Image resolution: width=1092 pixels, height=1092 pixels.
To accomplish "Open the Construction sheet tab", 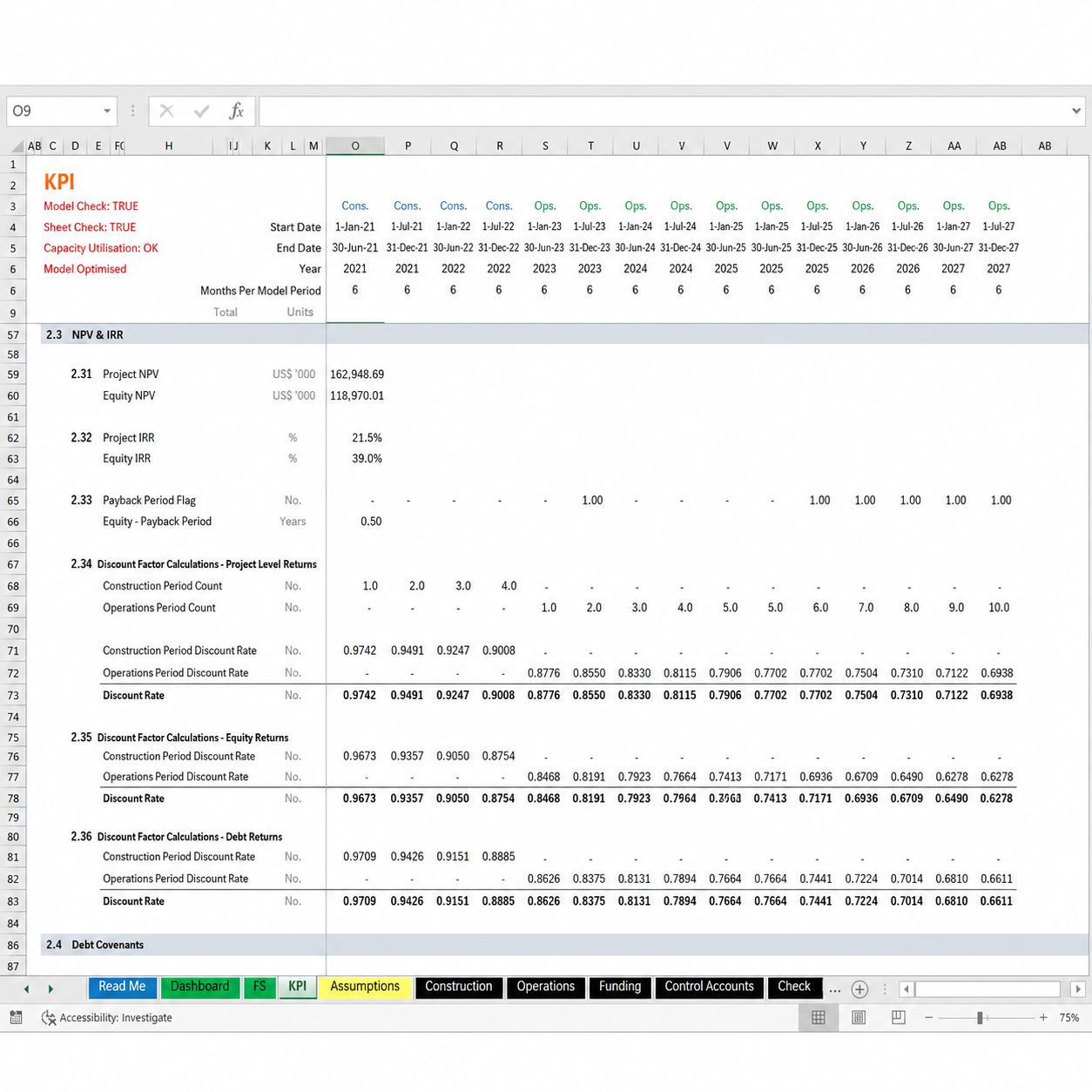I will point(459,987).
